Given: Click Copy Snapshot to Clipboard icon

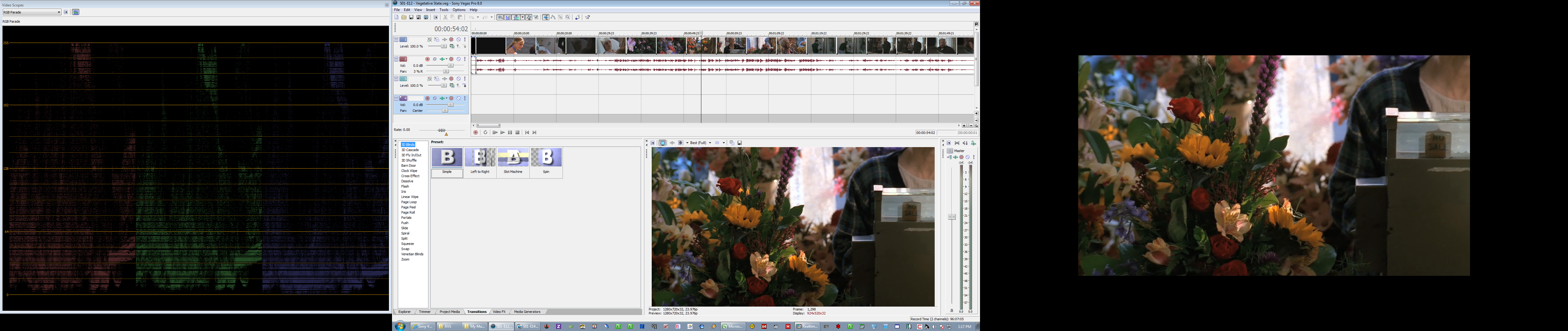Looking at the screenshot, I should (732, 143).
